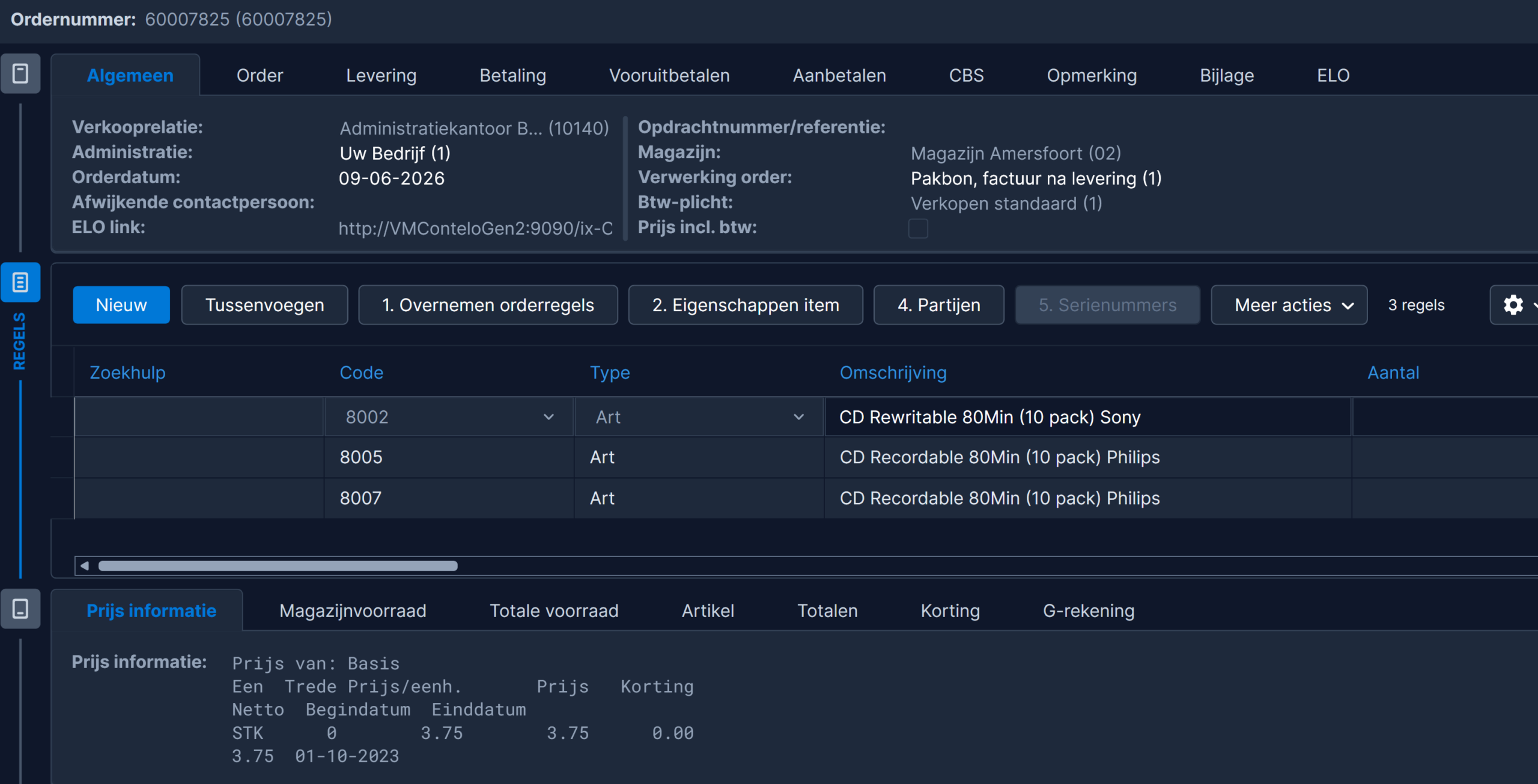Switch to the Magazijnvoorraad tab

353,611
